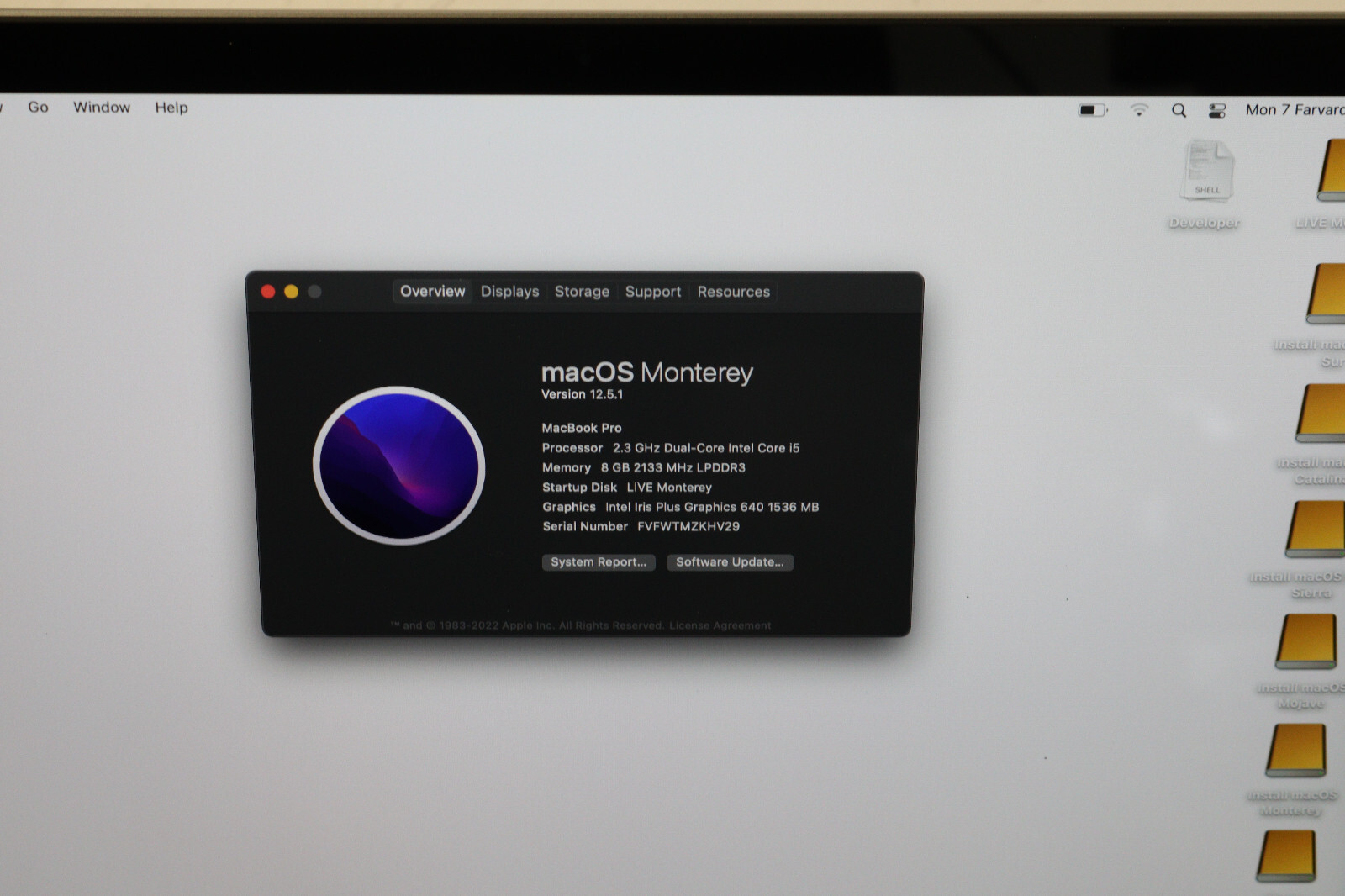Open the Go menu
This screenshot has width=1345, height=896.
(38, 108)
